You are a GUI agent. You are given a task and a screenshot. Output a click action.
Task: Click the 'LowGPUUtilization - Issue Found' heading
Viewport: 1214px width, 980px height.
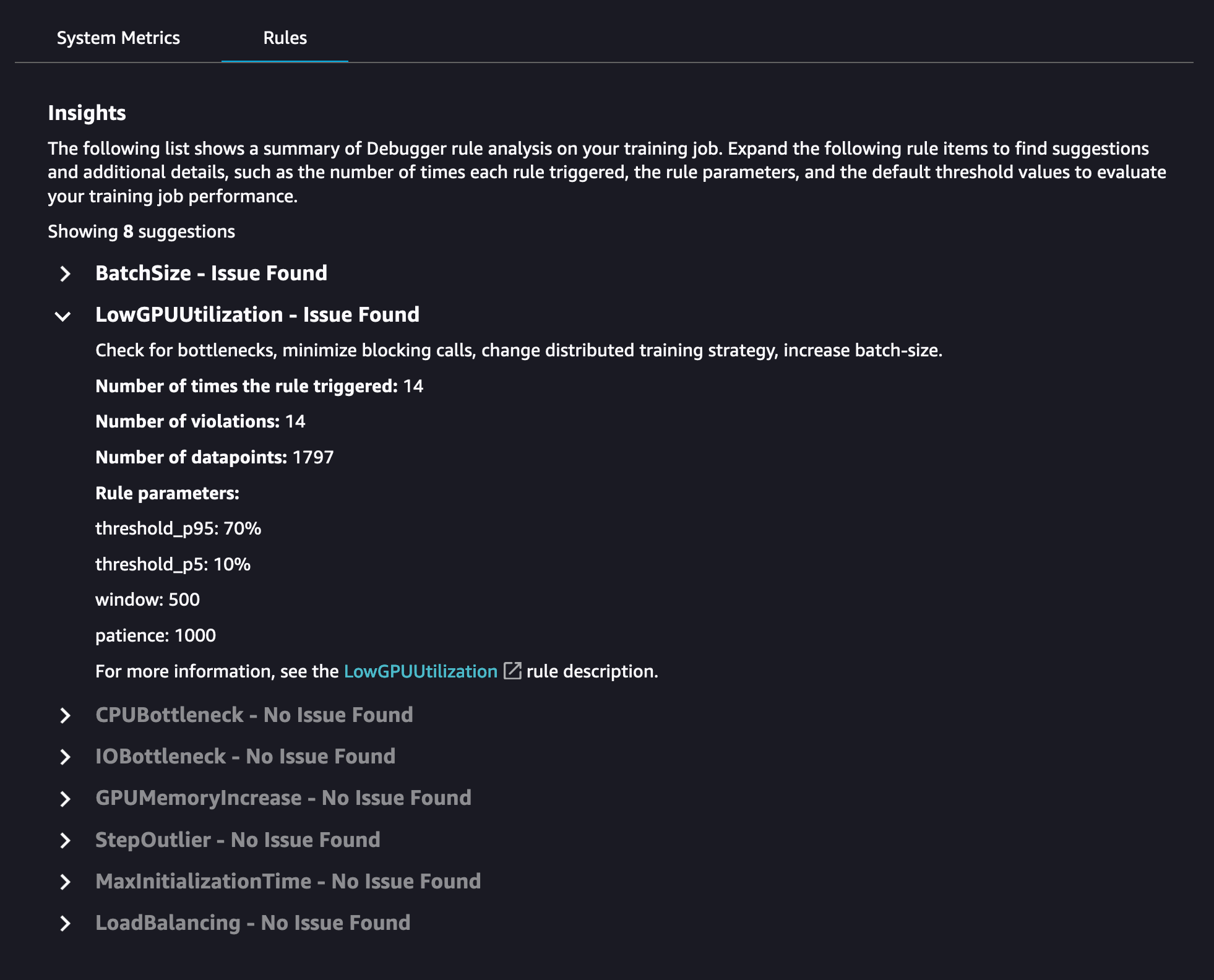coord(257,314)
